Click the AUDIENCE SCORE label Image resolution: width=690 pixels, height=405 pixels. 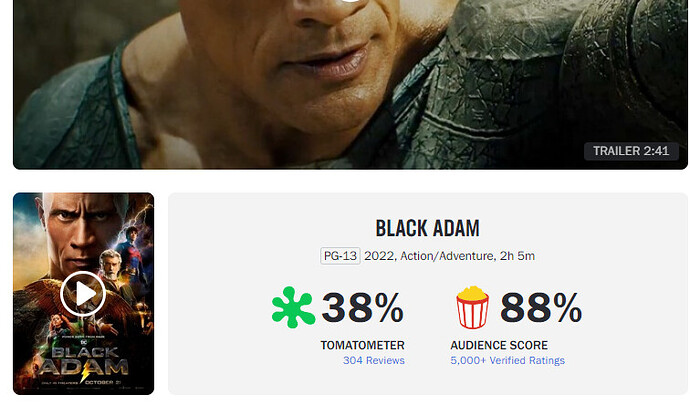(499, 345)
